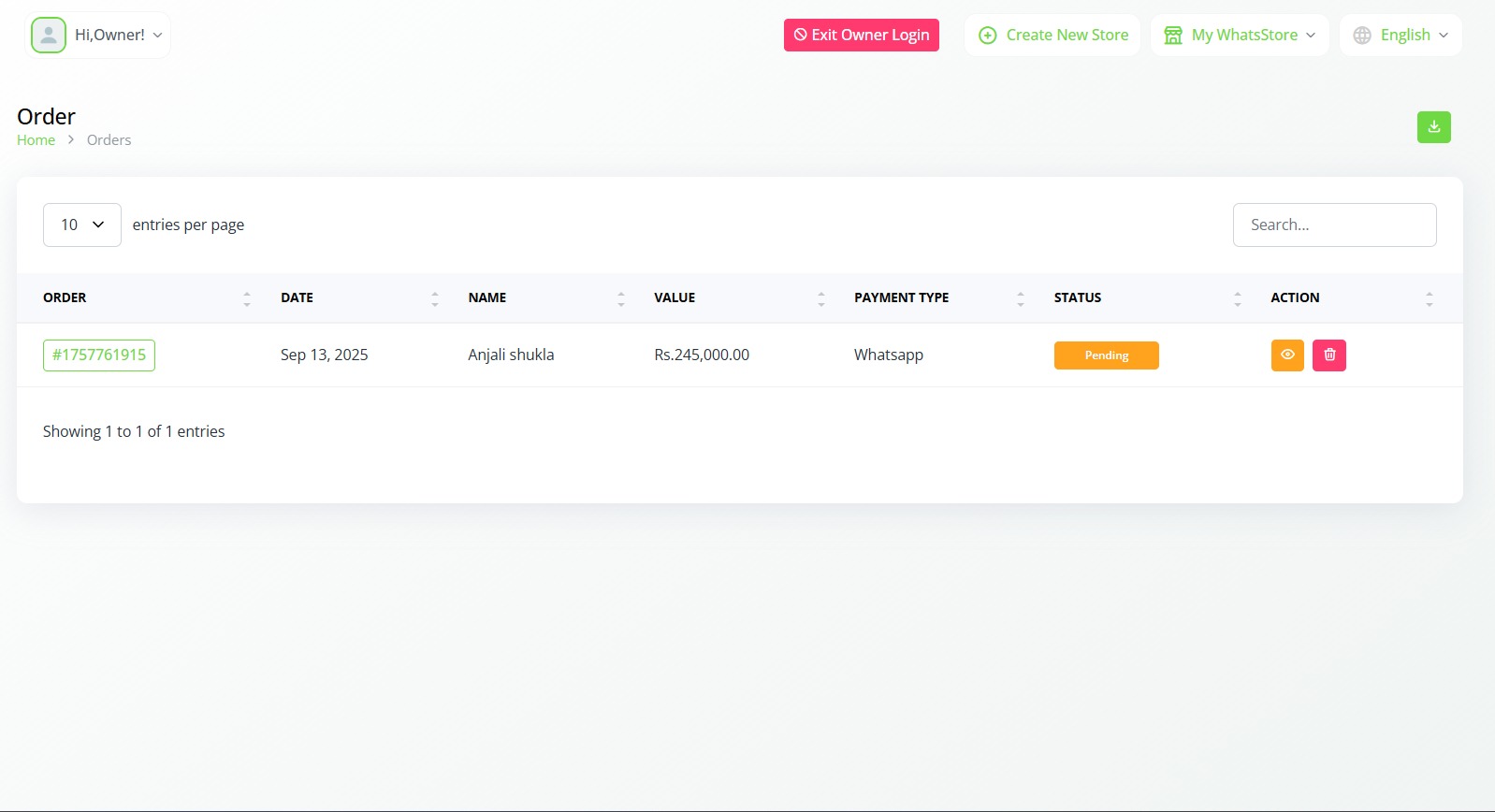This screenshot has width=1495, height=812.
Task: Click the green download export icon
Action: 1433,127
